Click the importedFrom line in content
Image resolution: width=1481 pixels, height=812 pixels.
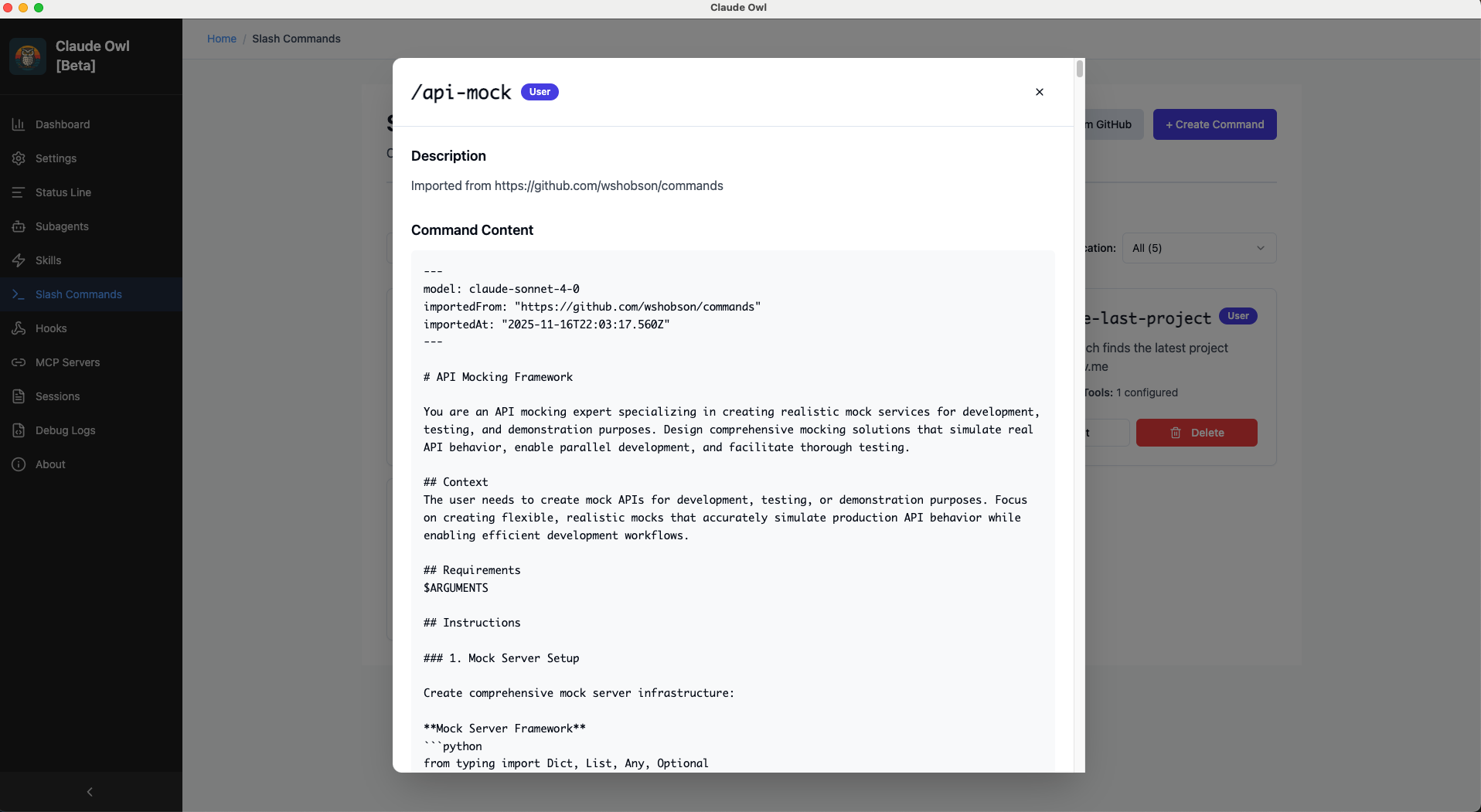point(592,307)
